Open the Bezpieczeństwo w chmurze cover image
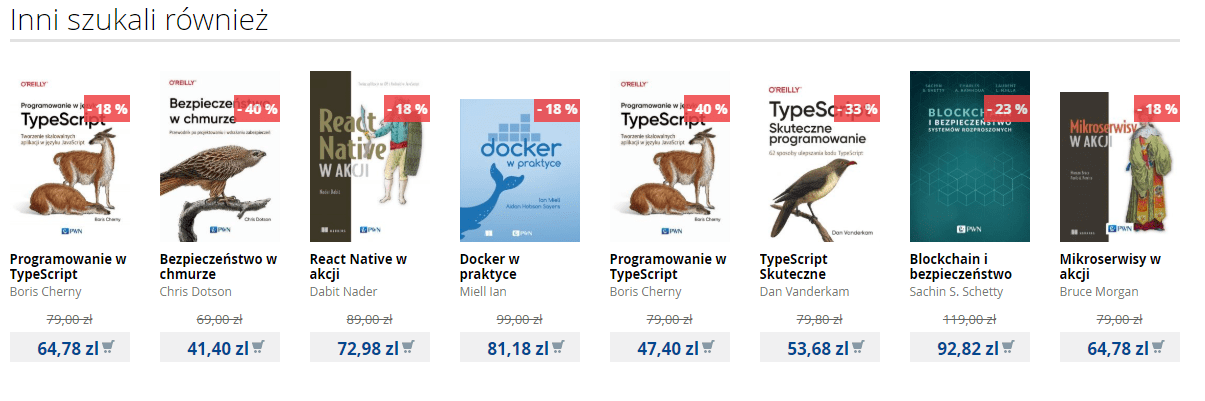This screenshot has width=1205, height=401. point(220,156)
